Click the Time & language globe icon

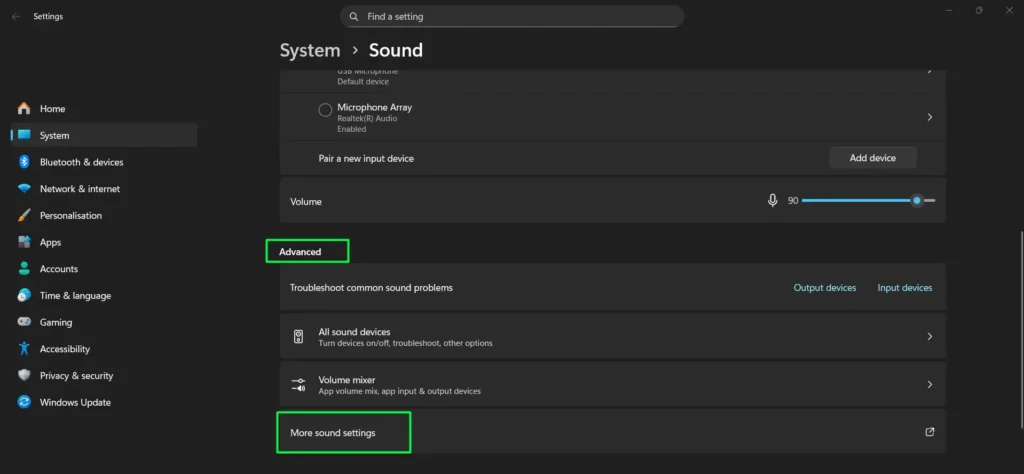[x=24, y=295]
